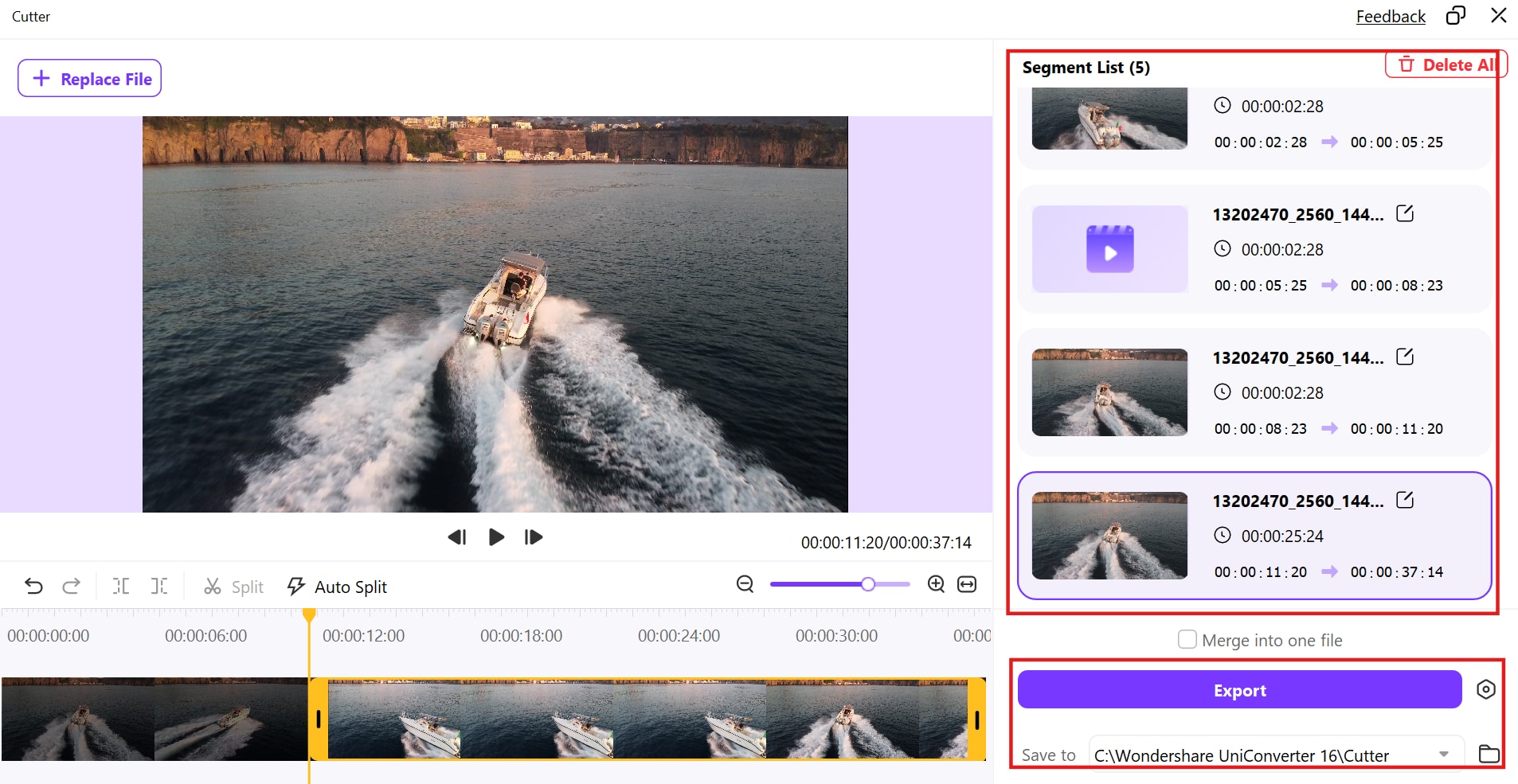The width and height of the screenshot is (1518, 784).
Task: Fit the timeline to window width
Action: point(967,584)
